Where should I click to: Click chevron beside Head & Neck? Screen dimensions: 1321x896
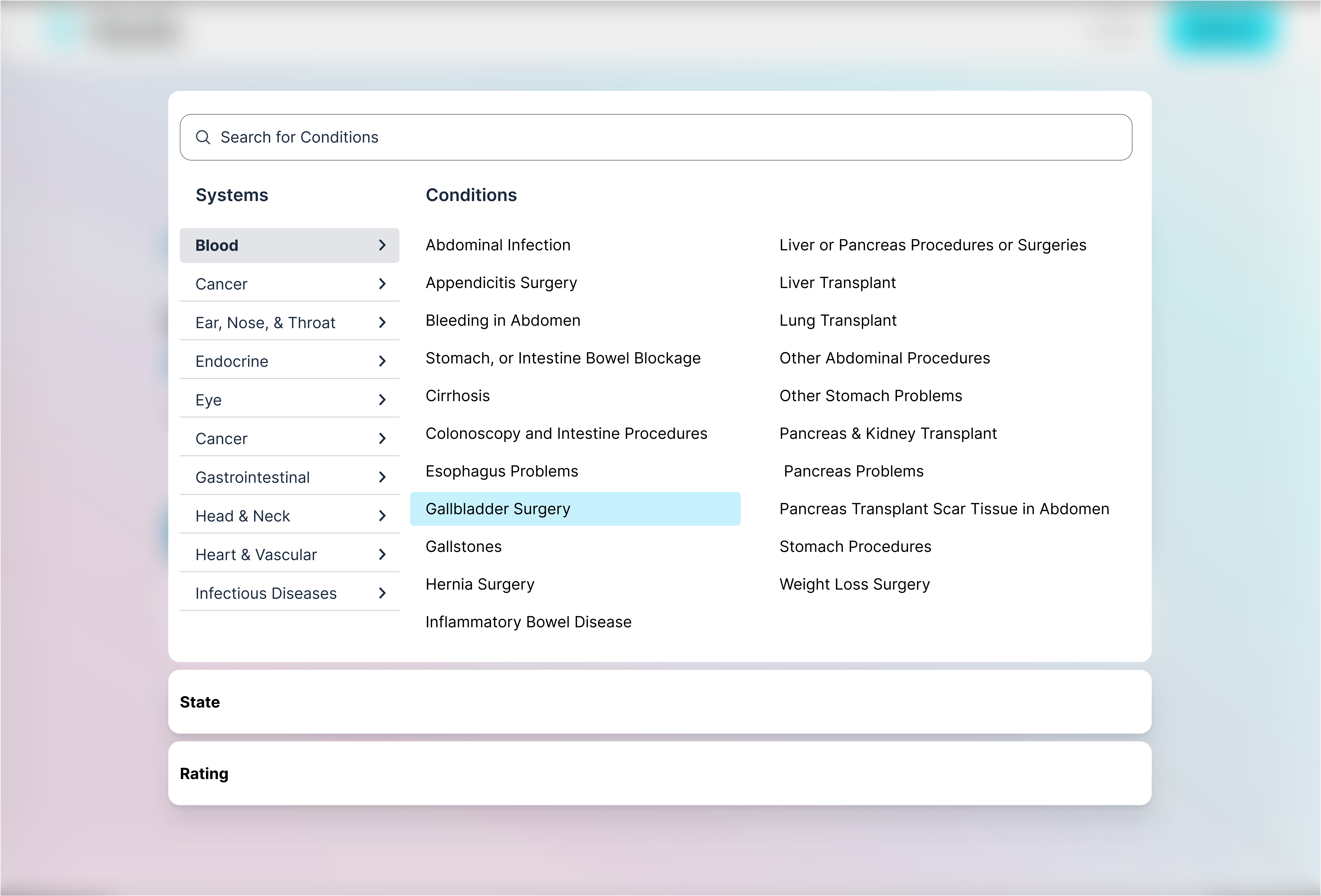382,515
